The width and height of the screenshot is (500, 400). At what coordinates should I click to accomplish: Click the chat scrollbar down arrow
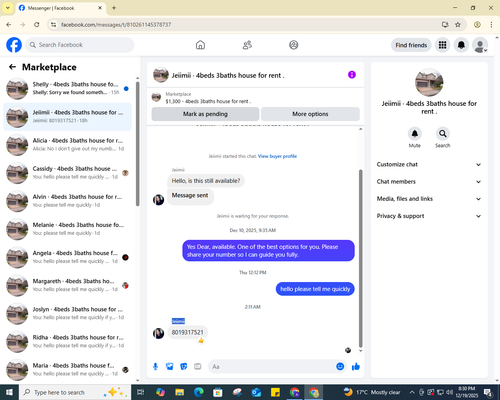pos(360,351)
